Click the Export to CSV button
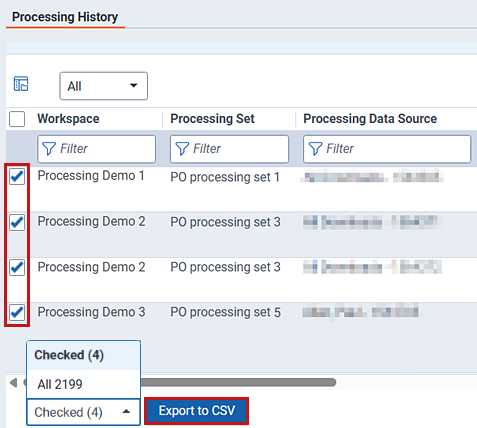The height and width of the screenshot is (428, 477). tap(197, 411)
